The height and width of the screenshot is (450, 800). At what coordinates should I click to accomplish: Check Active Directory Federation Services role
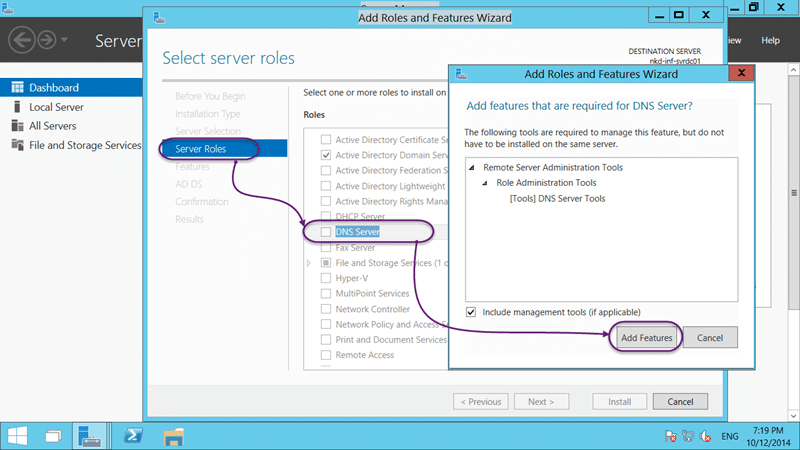[x=326, y=170]
